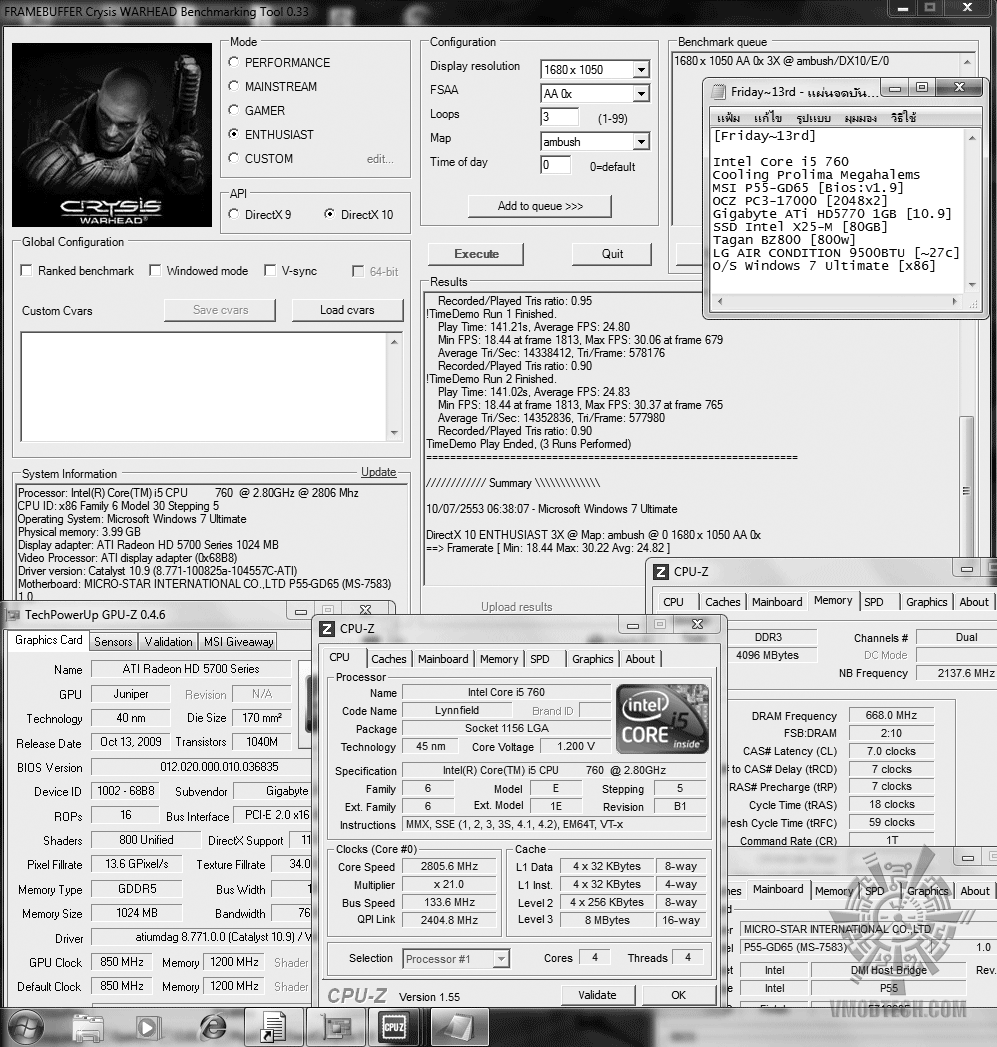Open Caches tab in front CPU-Z window
The image size is (997, 1047).
(x=389, y=659)
